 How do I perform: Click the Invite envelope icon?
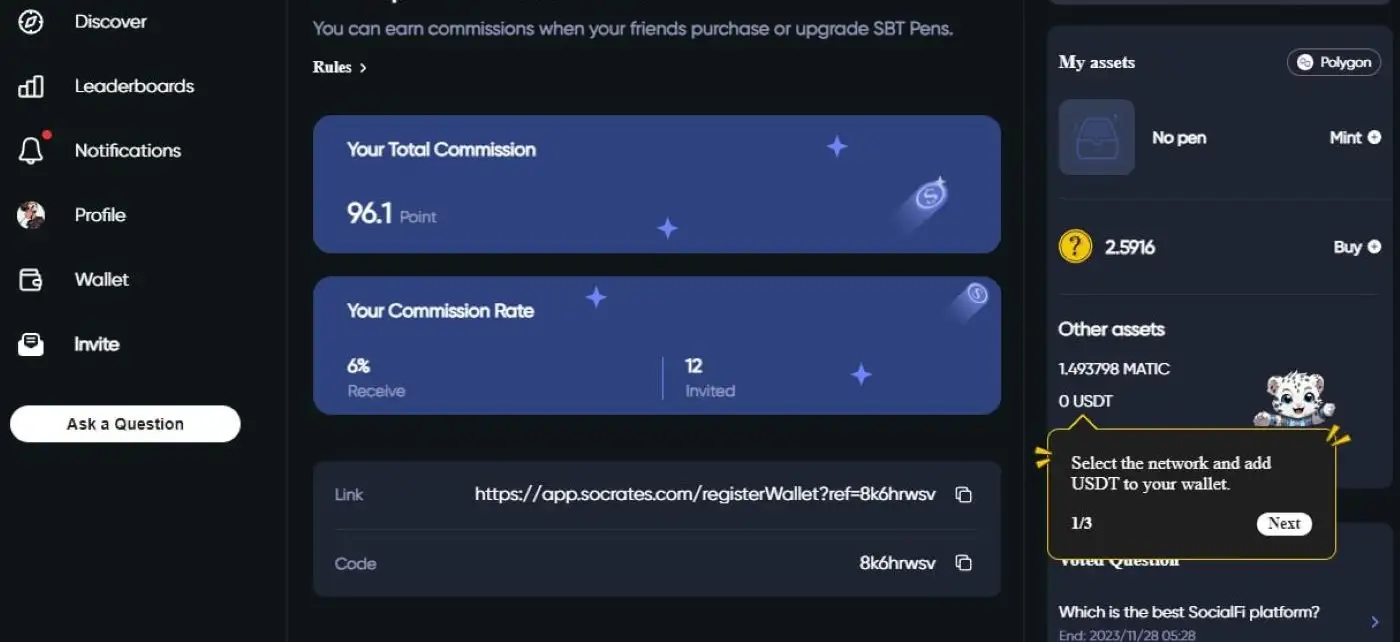(x=31, y=344)
